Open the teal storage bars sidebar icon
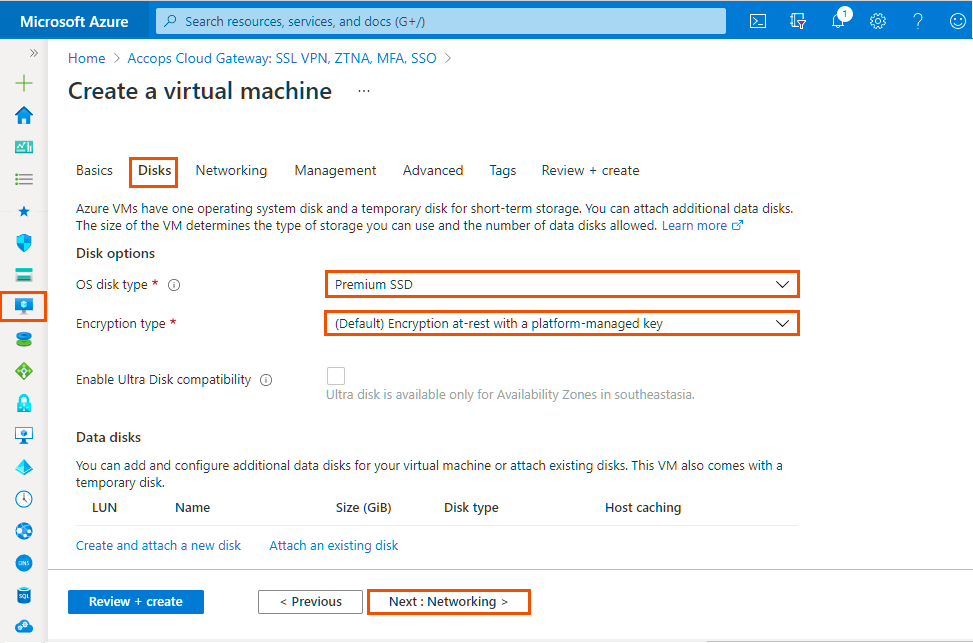 coord(24,275)
